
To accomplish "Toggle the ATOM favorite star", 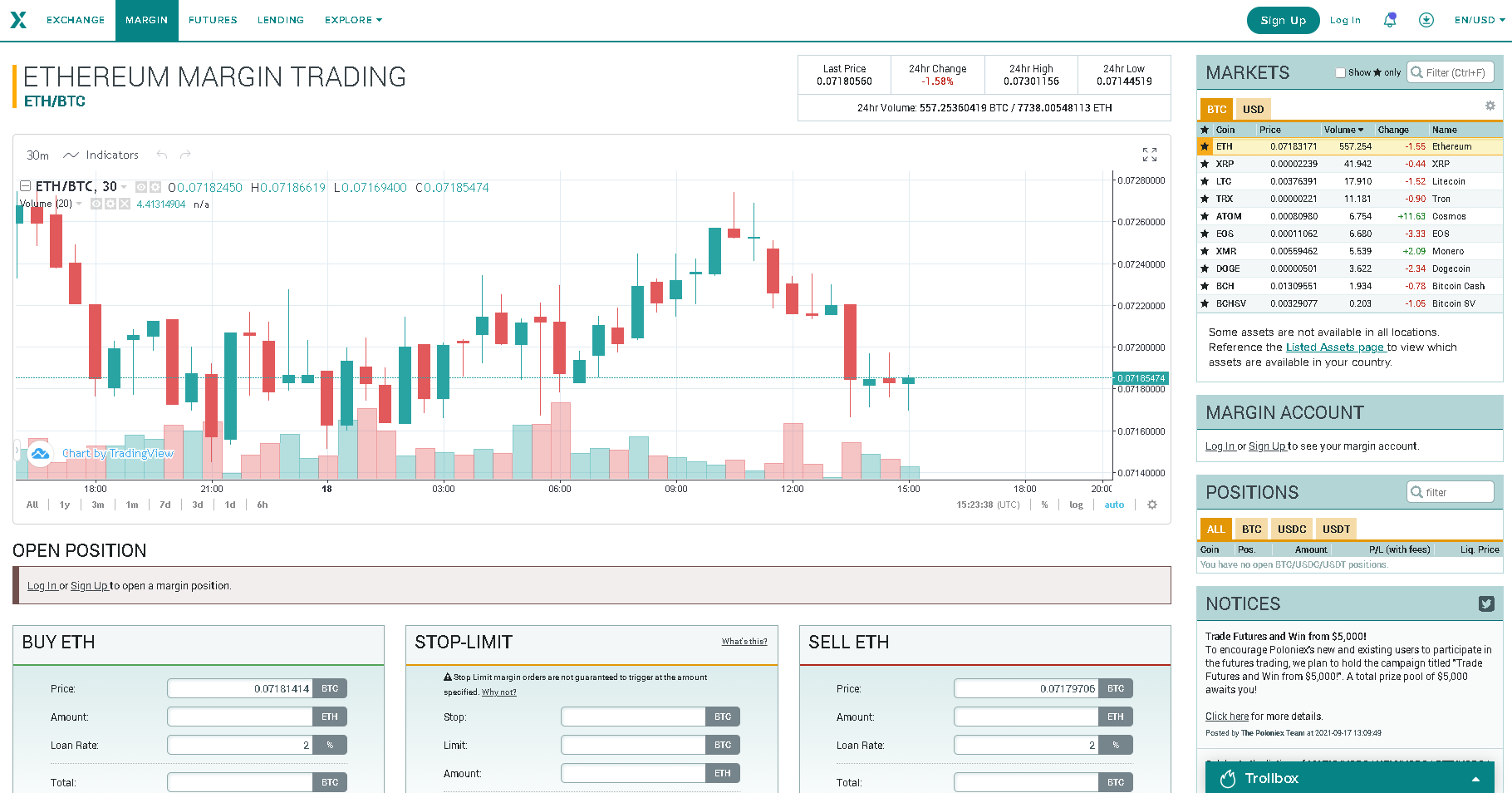I will [x=1205, y=216].
